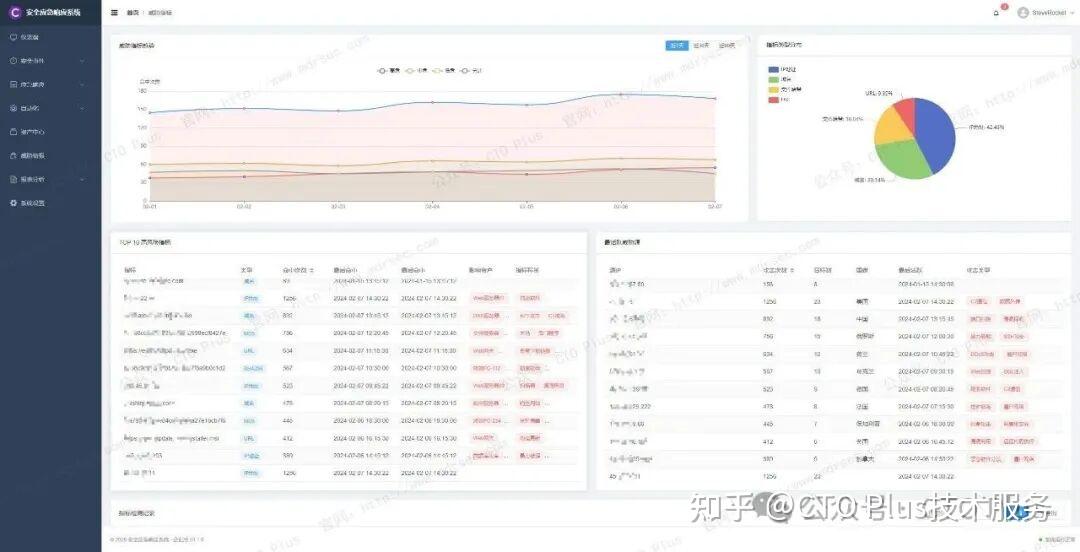1080x552 pixels.
Task: Click hit count 389 in TOP 10 table
Action: (x=288, y=456)
